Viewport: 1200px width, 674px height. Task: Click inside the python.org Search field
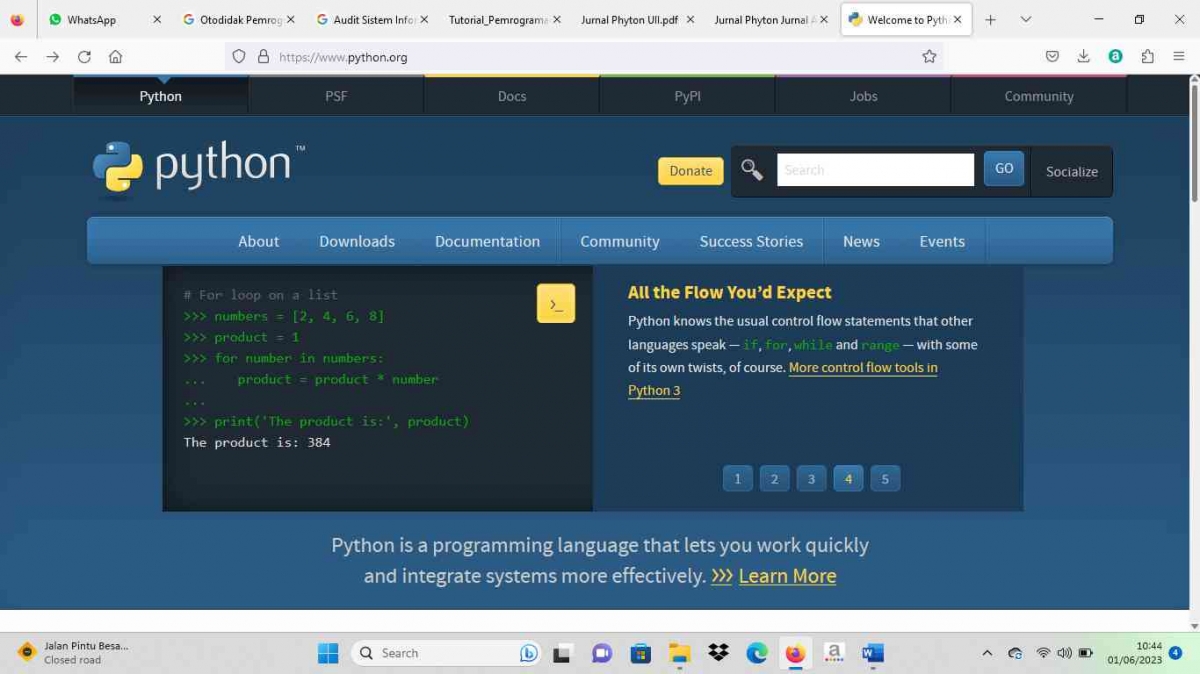875,169
